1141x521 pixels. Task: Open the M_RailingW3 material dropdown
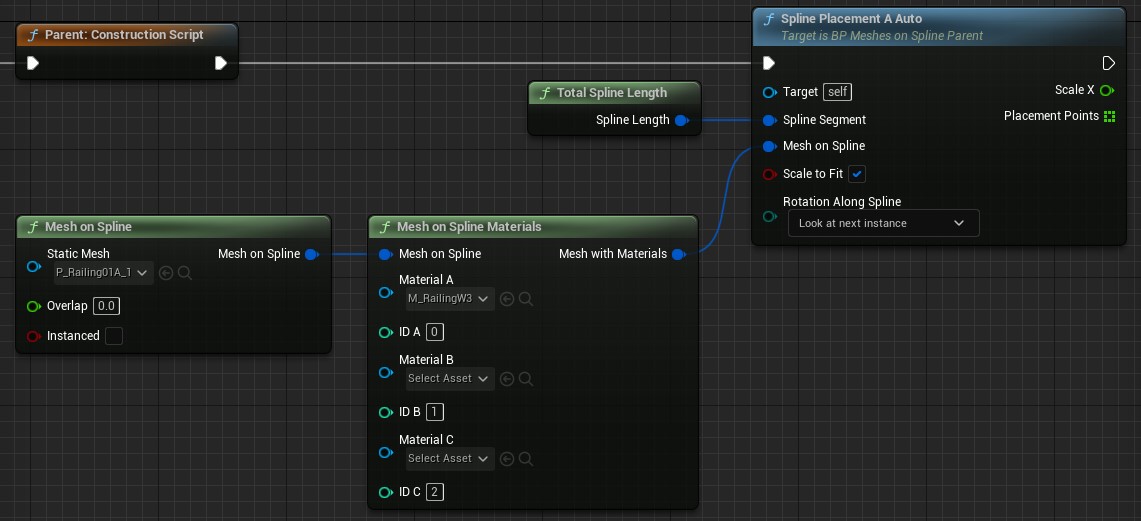(x=449, y=299)
